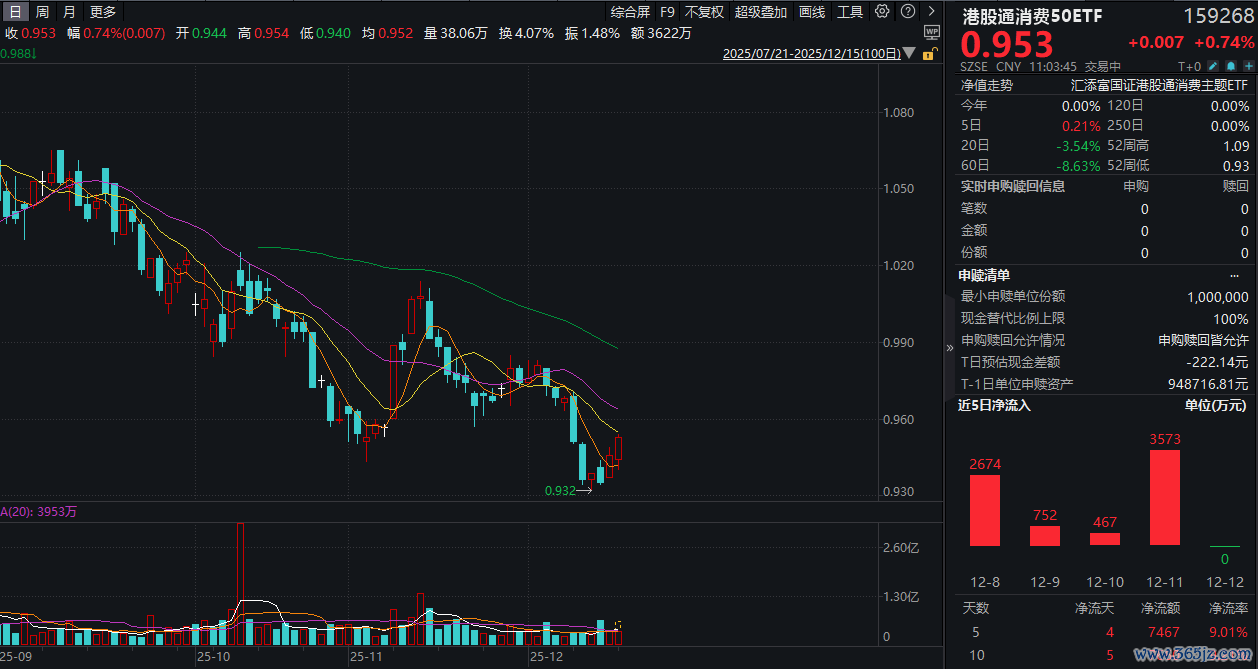Set a price alert with bell icon
1258x669 pixels.
1231,66
